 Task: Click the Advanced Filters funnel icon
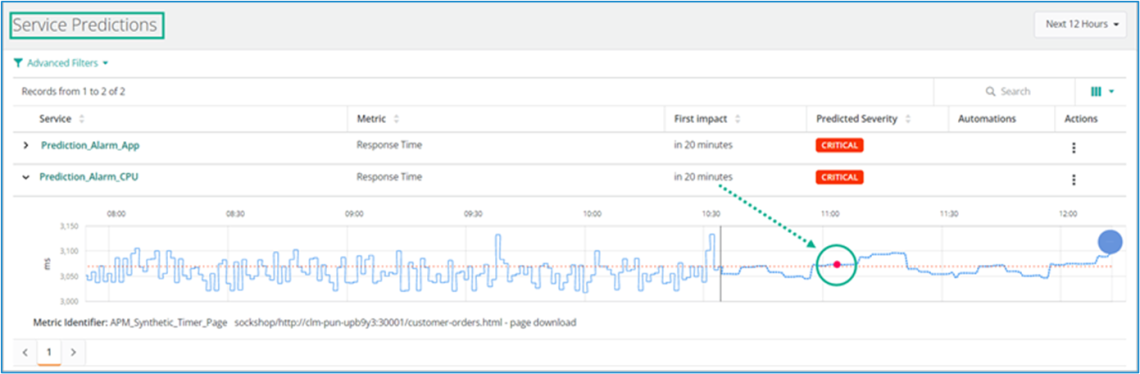click(18, 63)
